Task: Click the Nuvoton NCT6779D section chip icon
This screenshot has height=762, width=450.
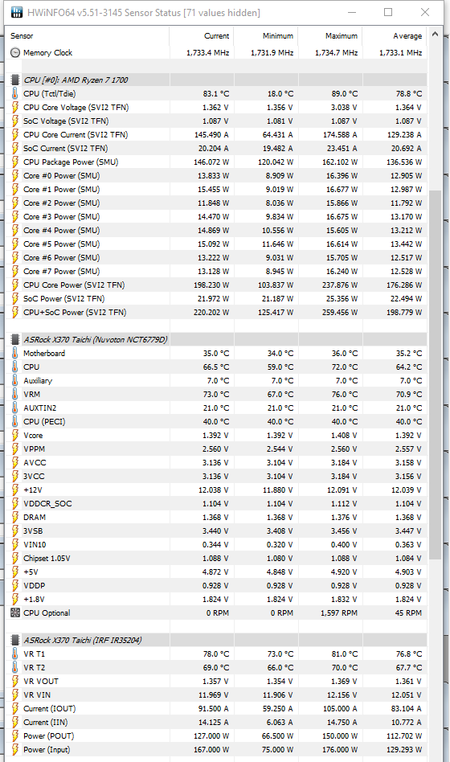Action: coord(16,339)
